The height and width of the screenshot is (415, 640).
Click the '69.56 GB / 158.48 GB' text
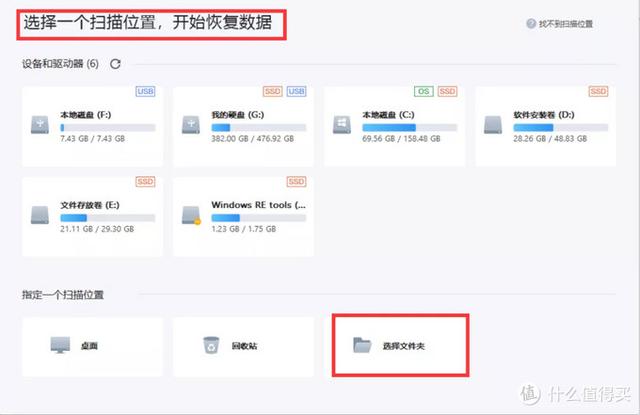(401, 139)
